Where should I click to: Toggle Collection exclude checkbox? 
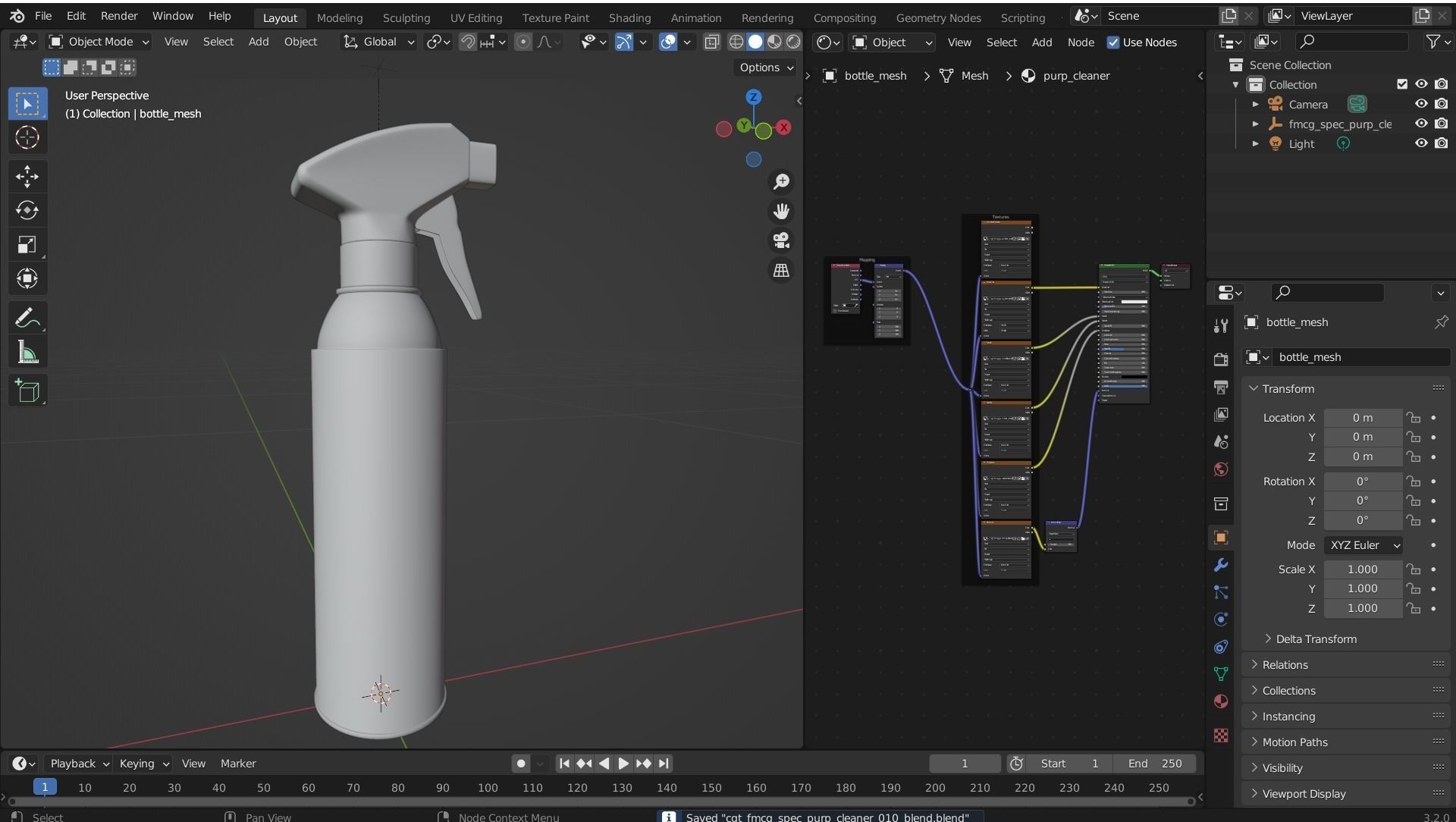[x=1401, y=84]
